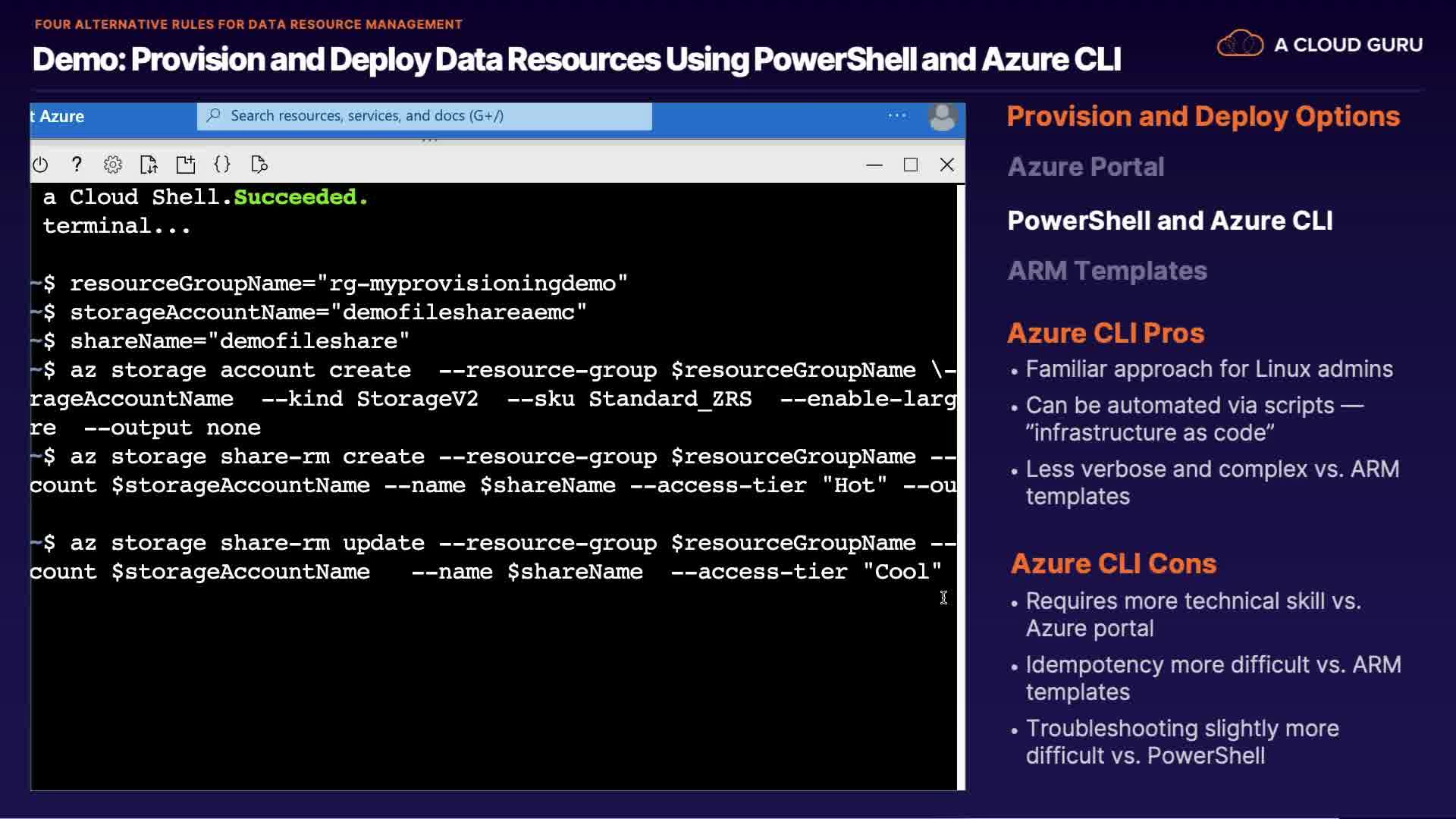Viewport: 1456px width, 819px height.
Task: Open a new Cloud Shell session
Action: [186, 165]
